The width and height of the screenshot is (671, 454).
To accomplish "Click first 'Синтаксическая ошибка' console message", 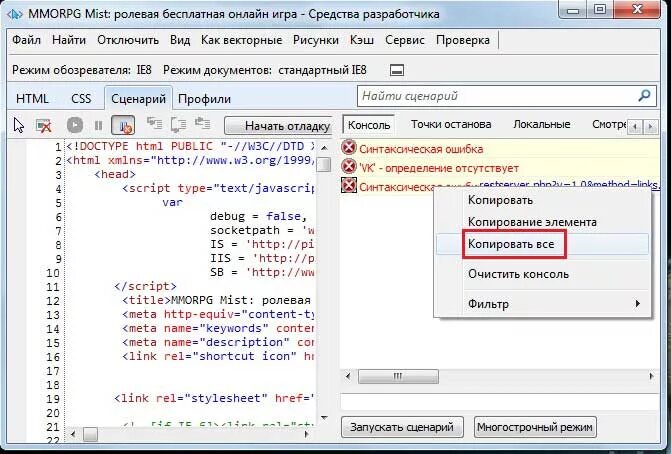I will click(x=421, y=149).
